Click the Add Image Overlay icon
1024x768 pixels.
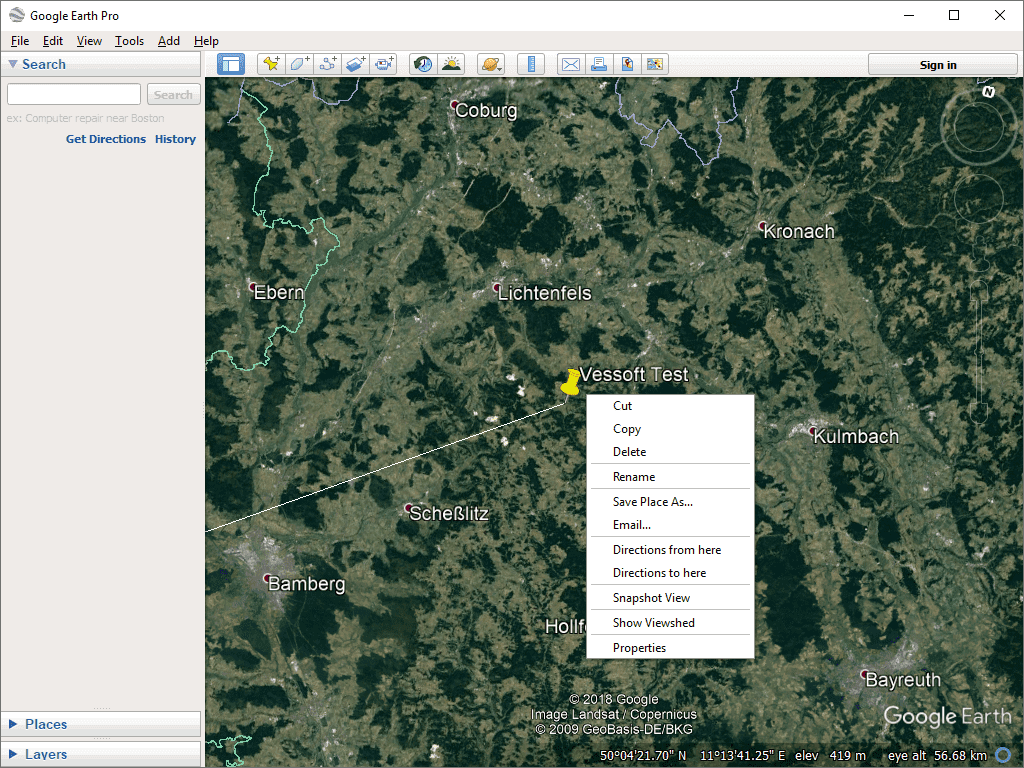click(x=355, y=64)
